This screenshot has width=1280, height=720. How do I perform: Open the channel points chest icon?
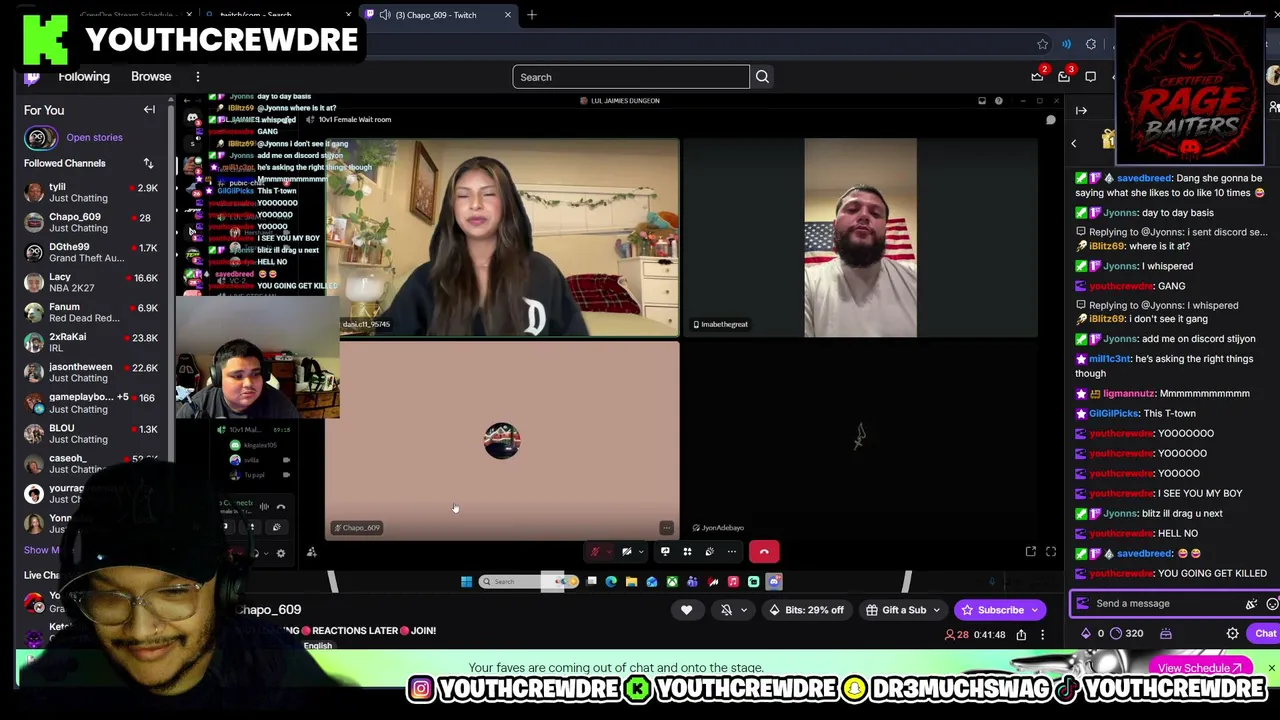click(1165, 633)
